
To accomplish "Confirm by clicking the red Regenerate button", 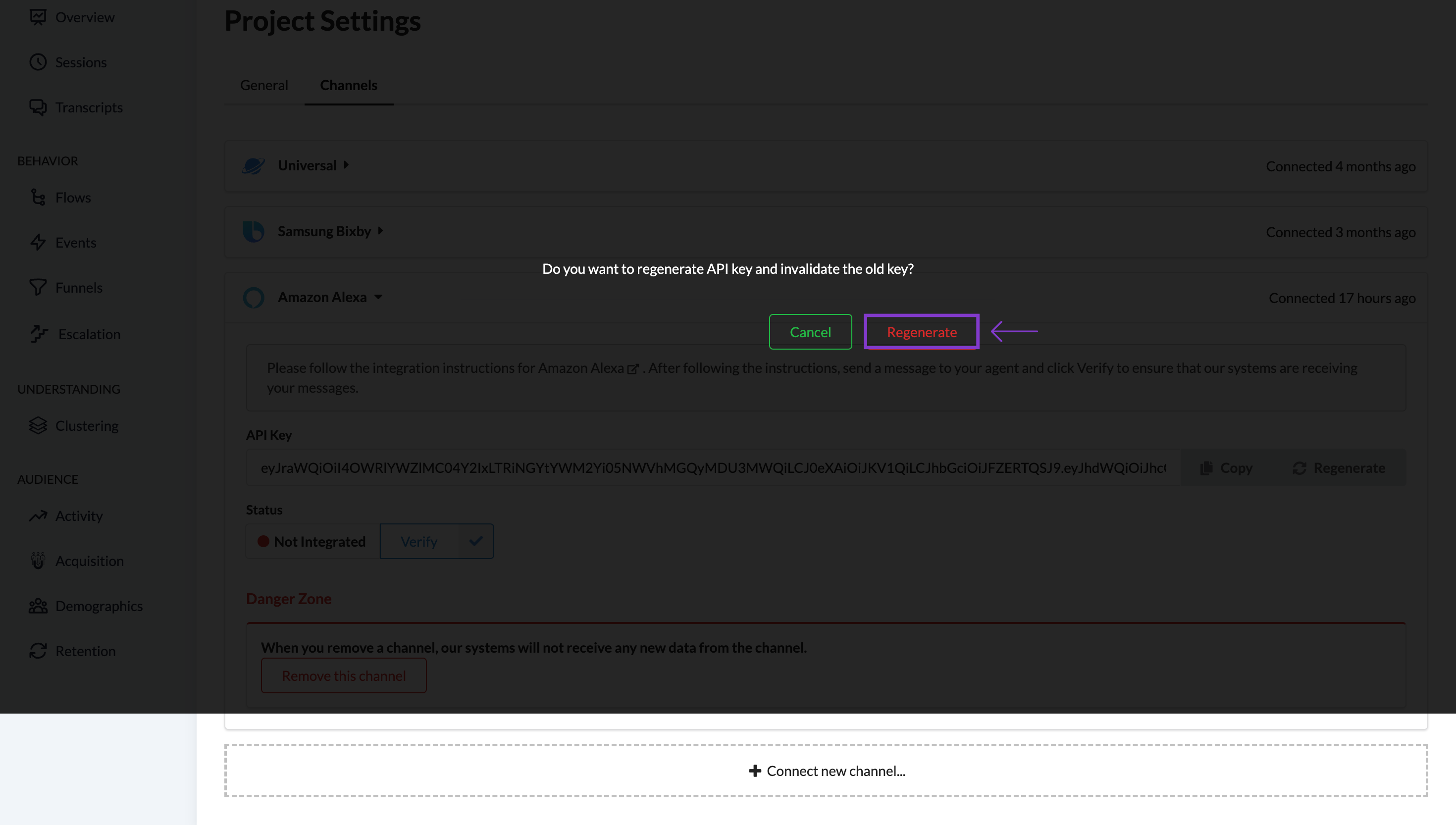I will [x=922, y=332].
